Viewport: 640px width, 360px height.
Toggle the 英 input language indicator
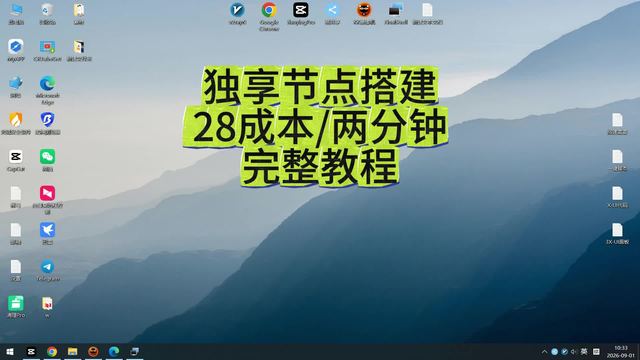point(584,351)
